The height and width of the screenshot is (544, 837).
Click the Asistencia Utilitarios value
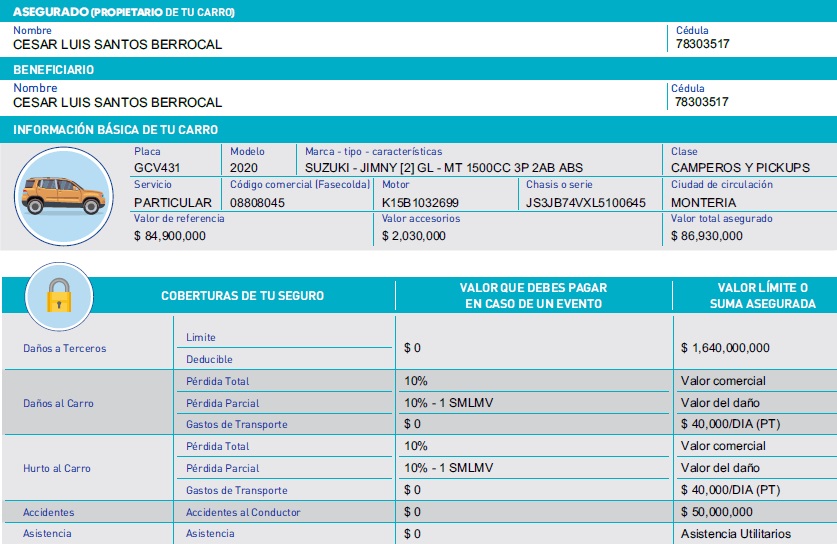pyautogui.click(x=735, y=534)
